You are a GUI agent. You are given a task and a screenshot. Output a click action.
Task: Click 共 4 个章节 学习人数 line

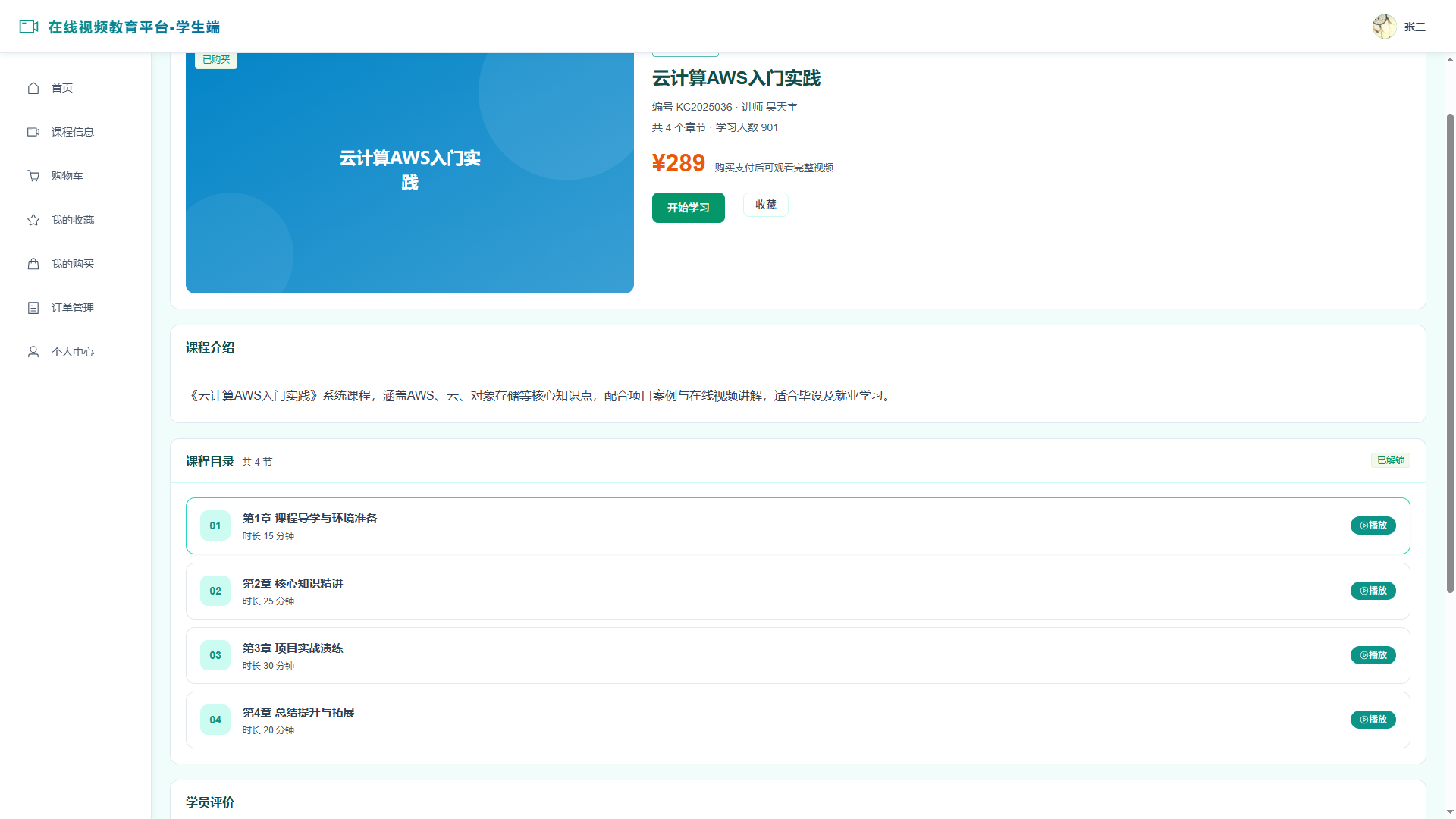pos(715,127)
